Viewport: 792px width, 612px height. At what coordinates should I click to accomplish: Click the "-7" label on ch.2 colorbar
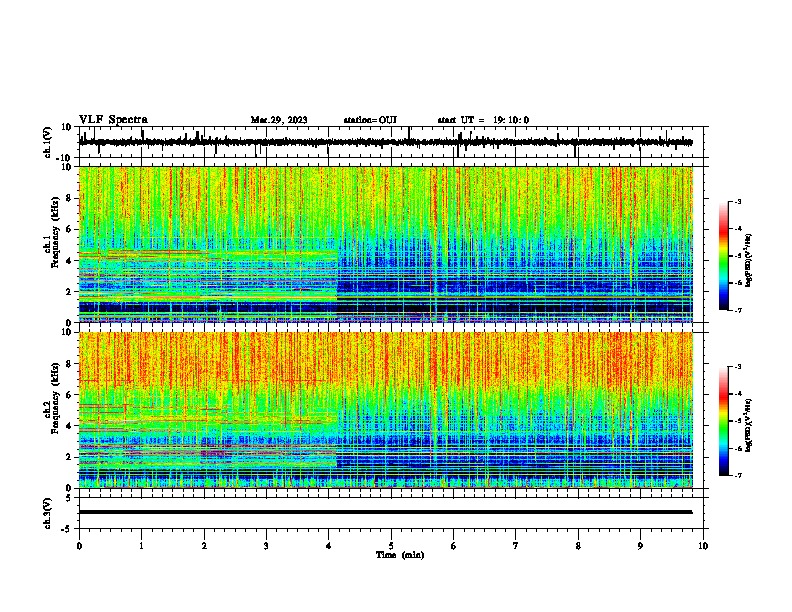tap(737, 475)
